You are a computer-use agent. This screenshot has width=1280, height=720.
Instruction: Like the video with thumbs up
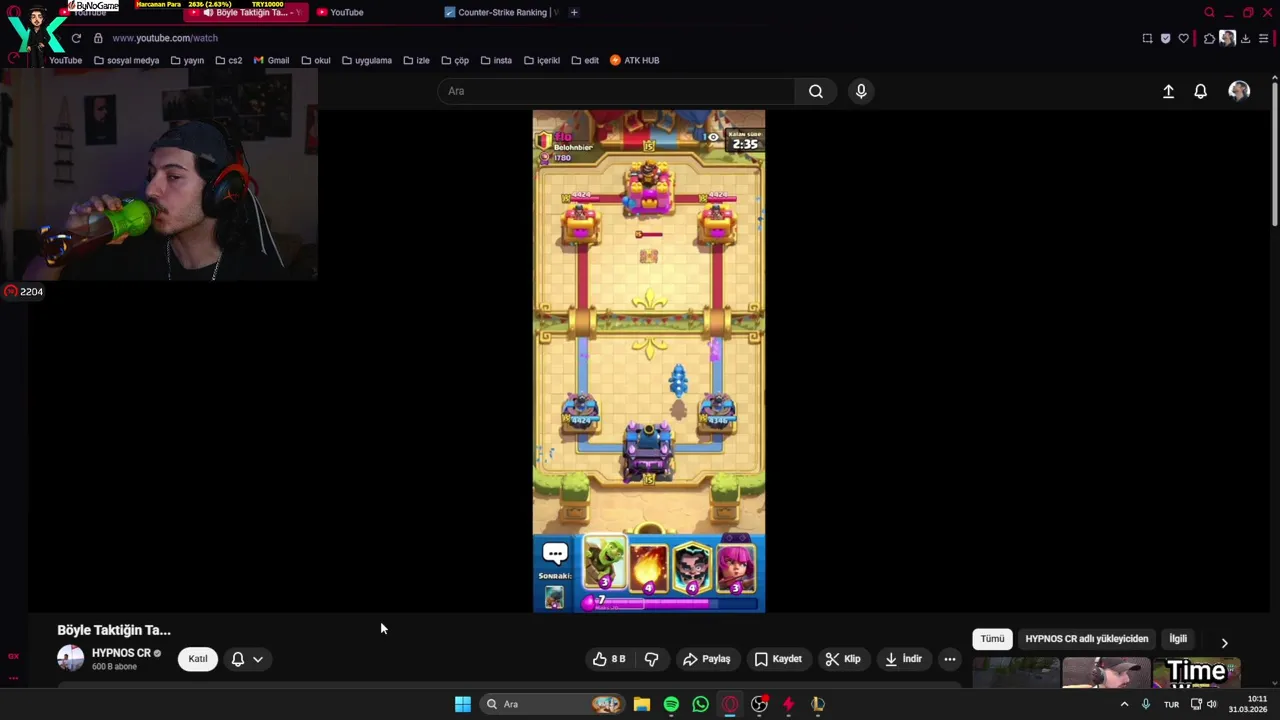pos(609,659)
